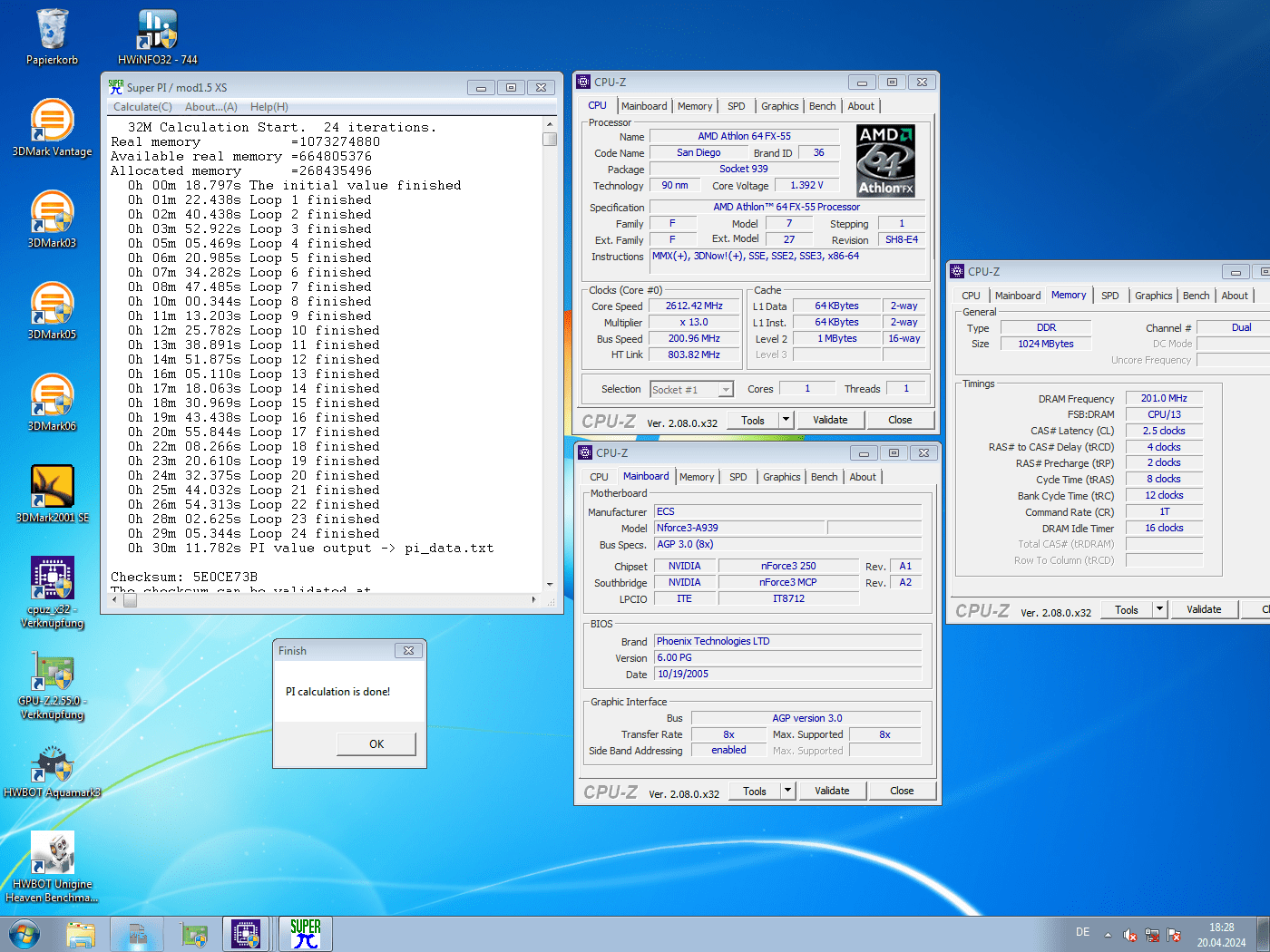The height and width of the screenshot is (952, 1270).
Task: Click the DRAM Frequency value 201.0 MHz
Action: [x=1164, y=398]
